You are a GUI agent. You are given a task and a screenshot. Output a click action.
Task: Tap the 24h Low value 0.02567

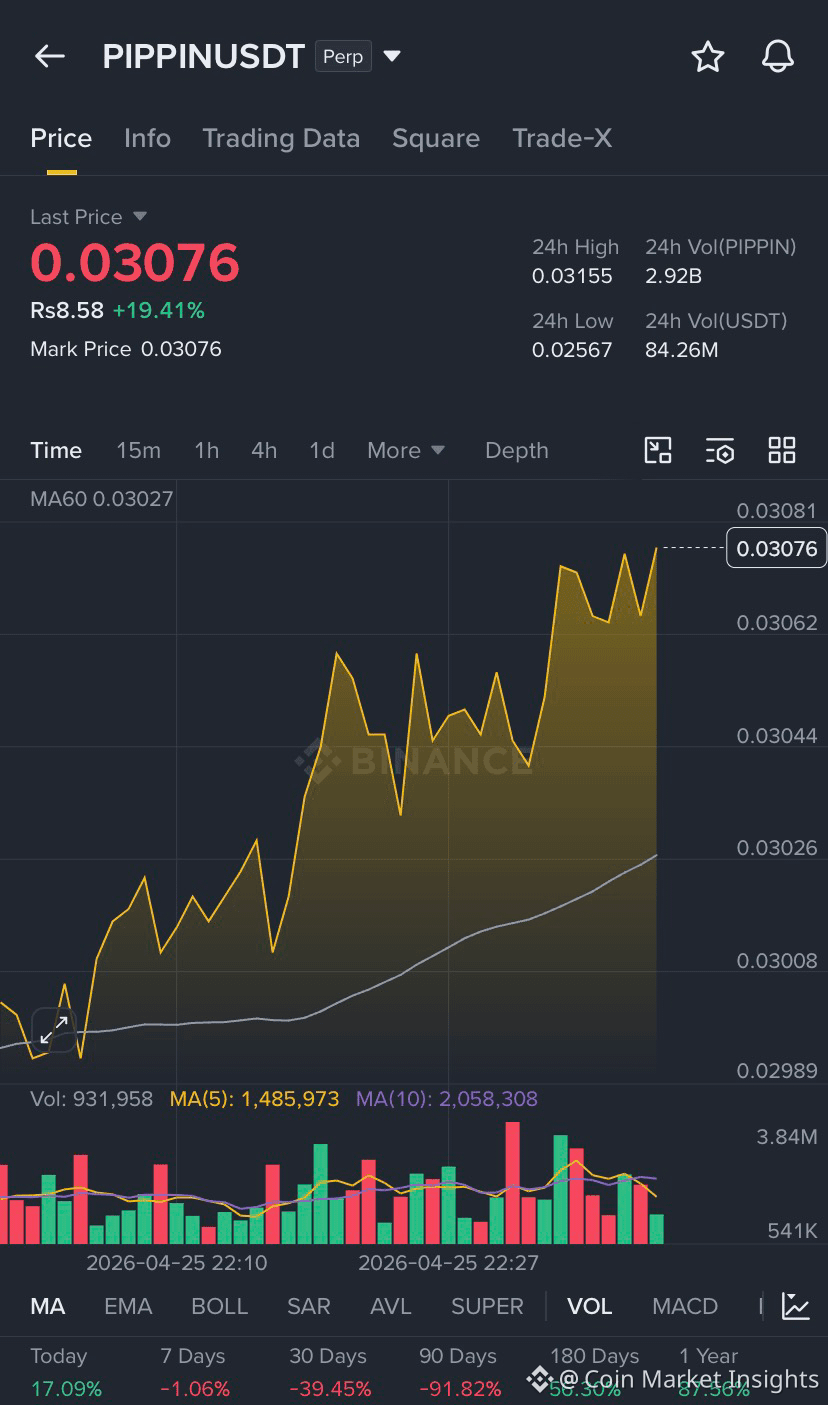[x=572, y=350]
